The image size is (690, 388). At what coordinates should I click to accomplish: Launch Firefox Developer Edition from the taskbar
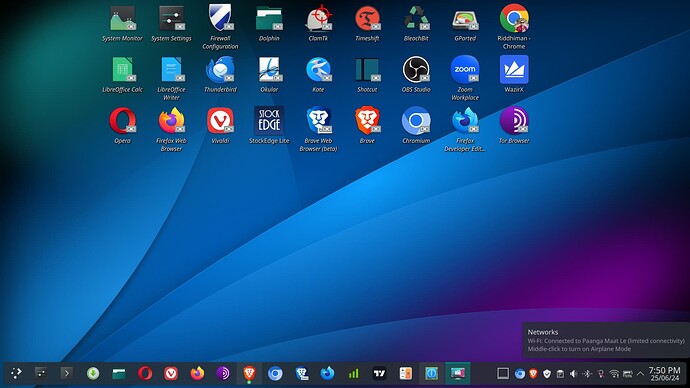coord(327,373)
